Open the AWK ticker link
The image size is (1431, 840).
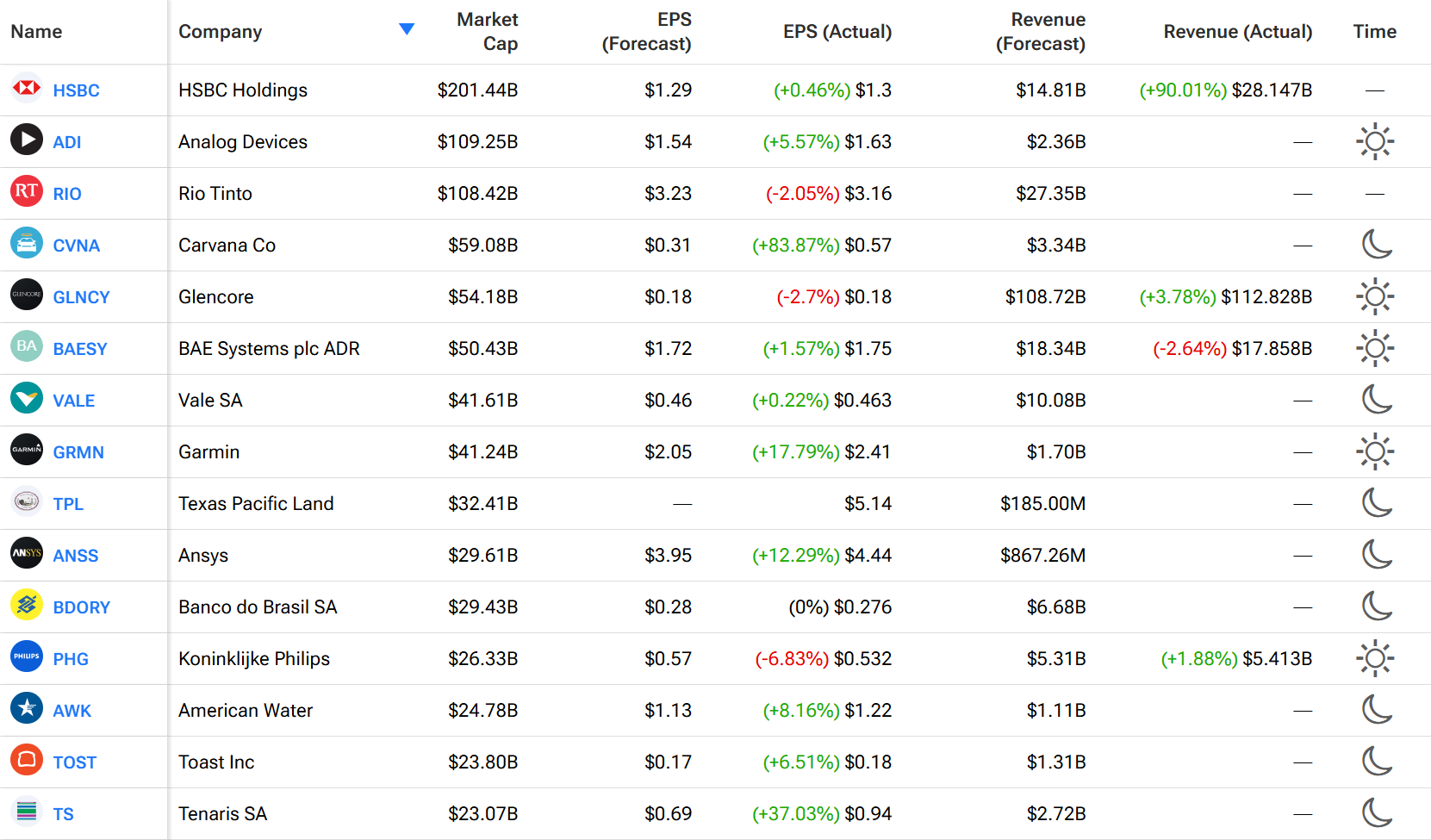click(x=72, y=711)
